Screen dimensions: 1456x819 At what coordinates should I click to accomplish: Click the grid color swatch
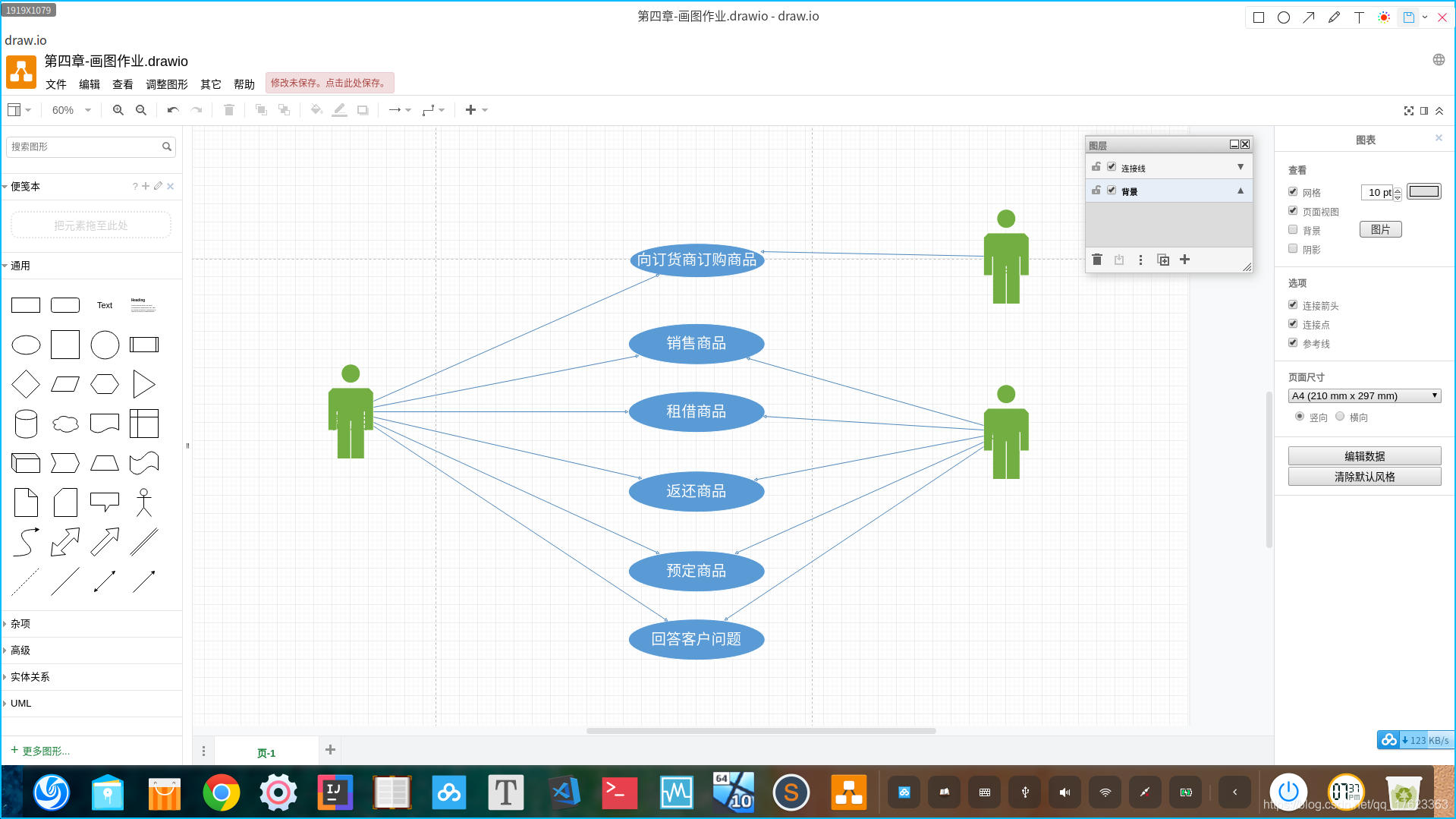click(1423, 191)
